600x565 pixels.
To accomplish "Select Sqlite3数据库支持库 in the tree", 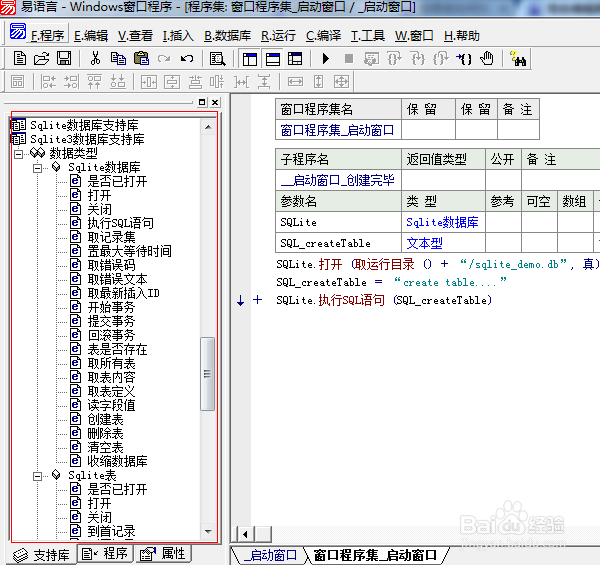I will tap(87, 139).
